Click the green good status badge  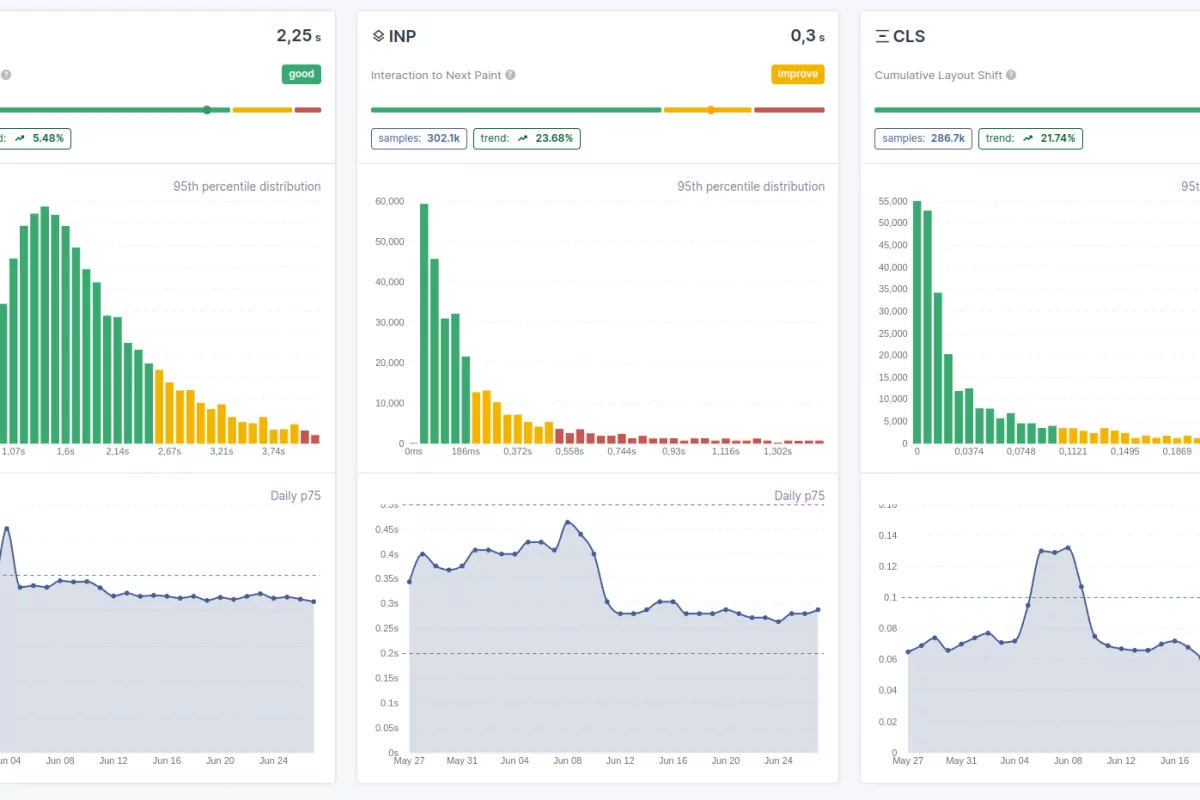[x=301, y=74]
